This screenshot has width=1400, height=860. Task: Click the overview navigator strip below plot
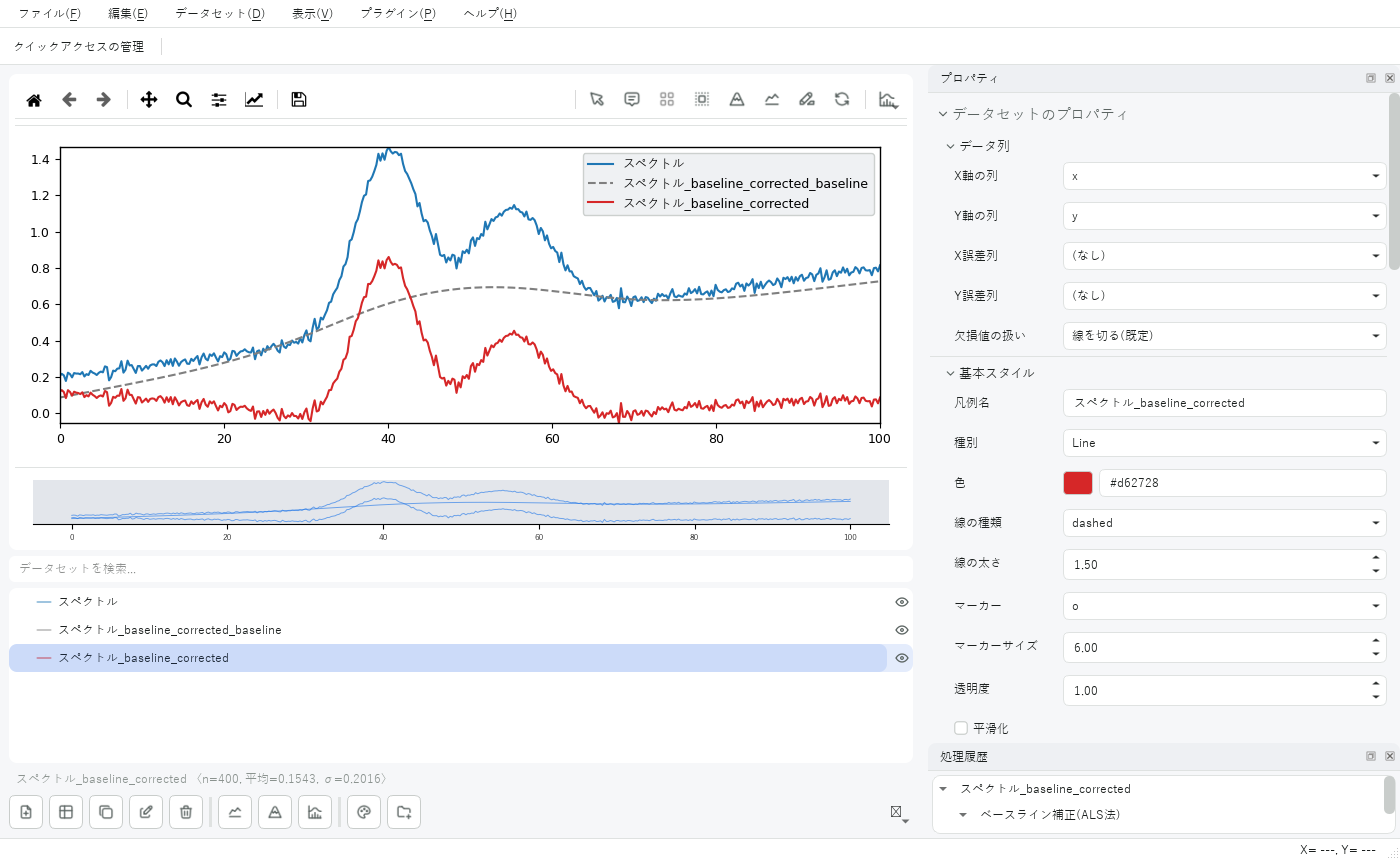pyautogui.click(x=461, y=501)
